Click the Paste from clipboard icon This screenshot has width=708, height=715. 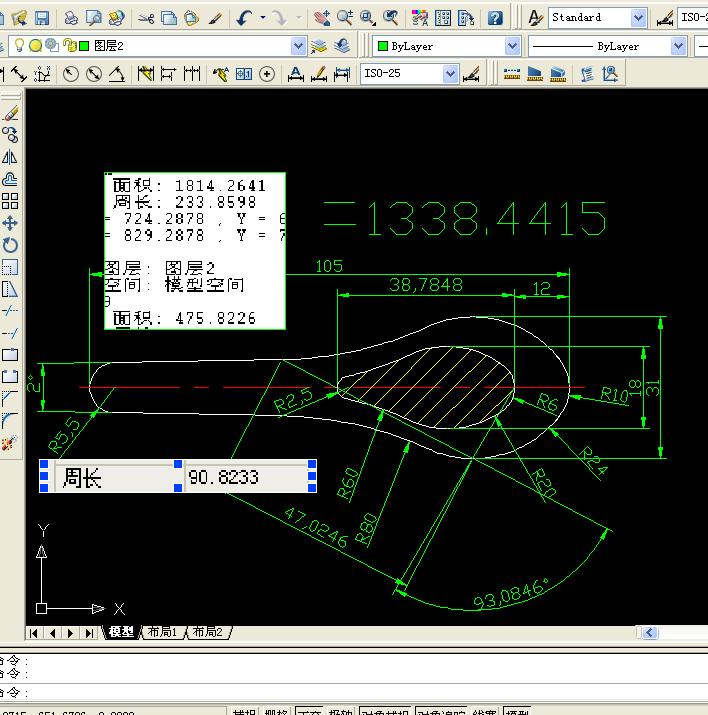click(191, 18)
